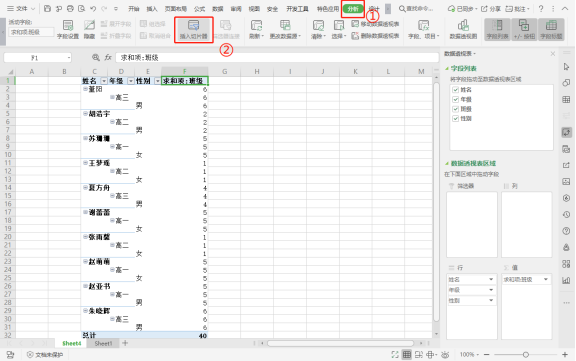Toggle the 字段标题 field headers button

[x=551, y=29]
